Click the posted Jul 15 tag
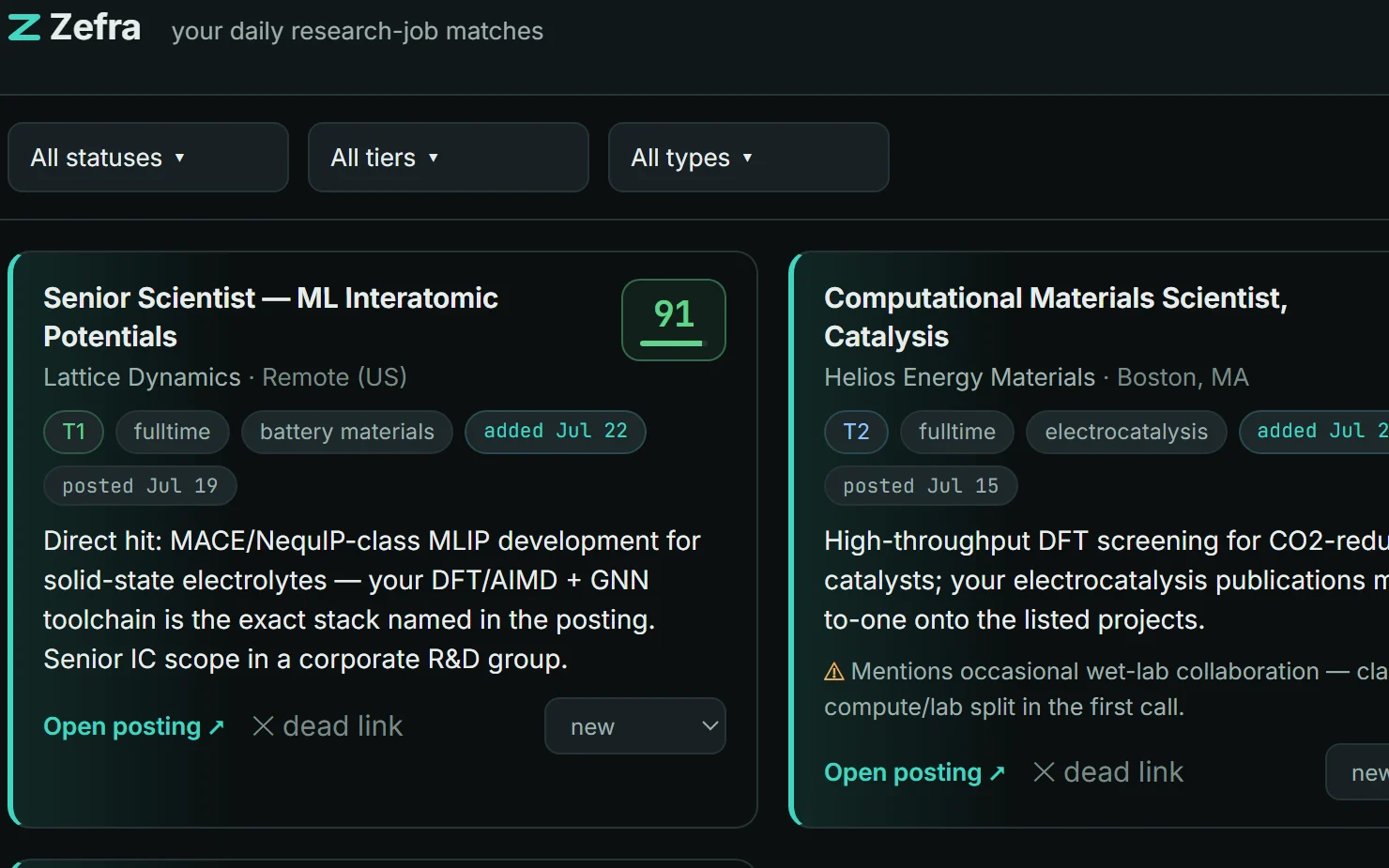1389x868 pixels. 921,486
